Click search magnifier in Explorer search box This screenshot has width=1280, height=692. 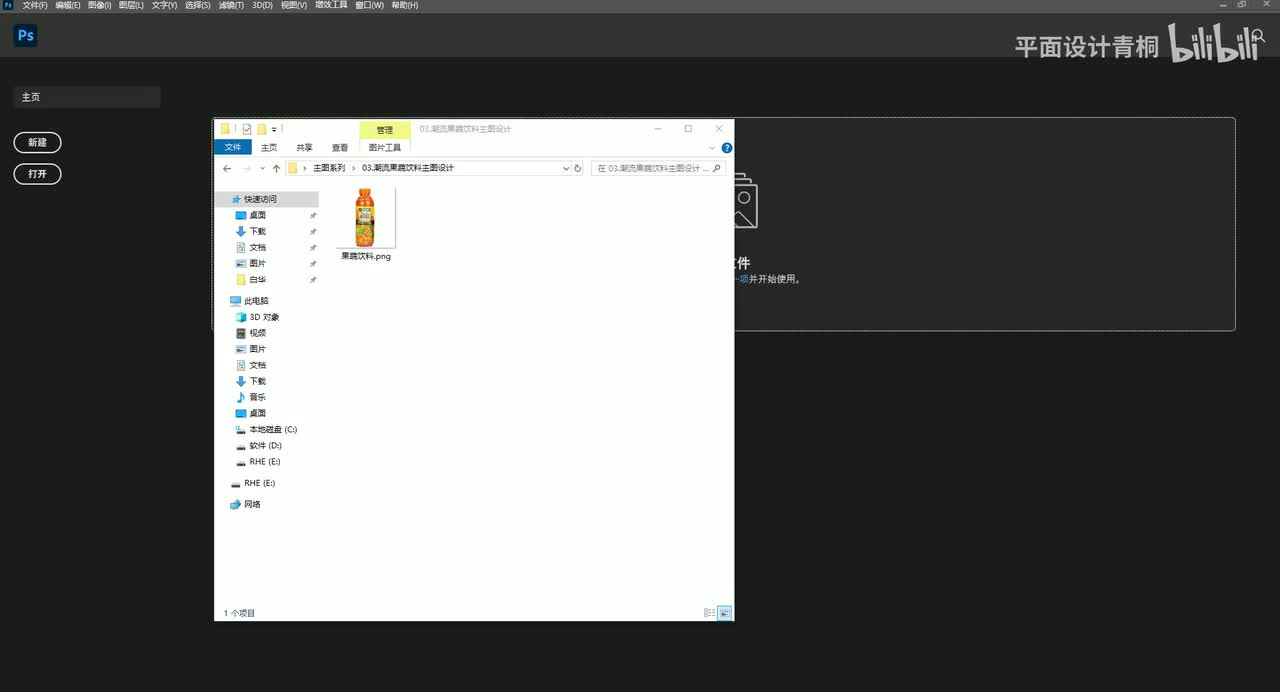717,168
